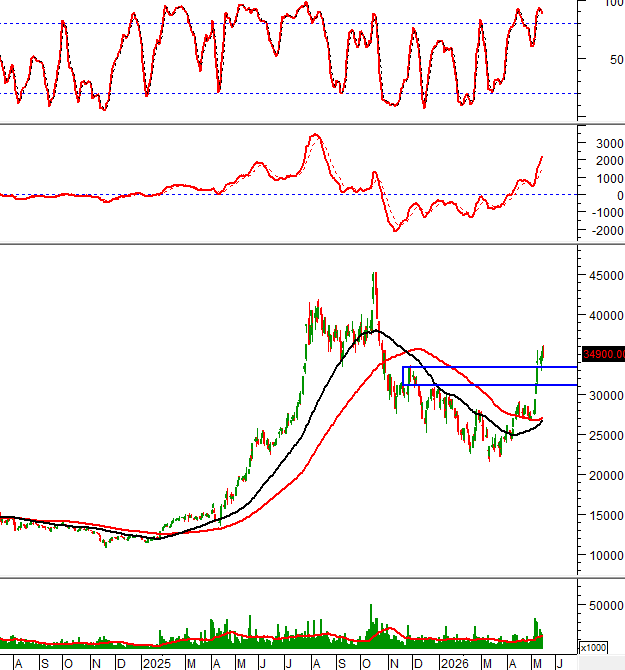Image resolution: width=625 pixels, height=670 pixels.
Task: Click the 34900.00 current price label
Action: click(603, 354)
